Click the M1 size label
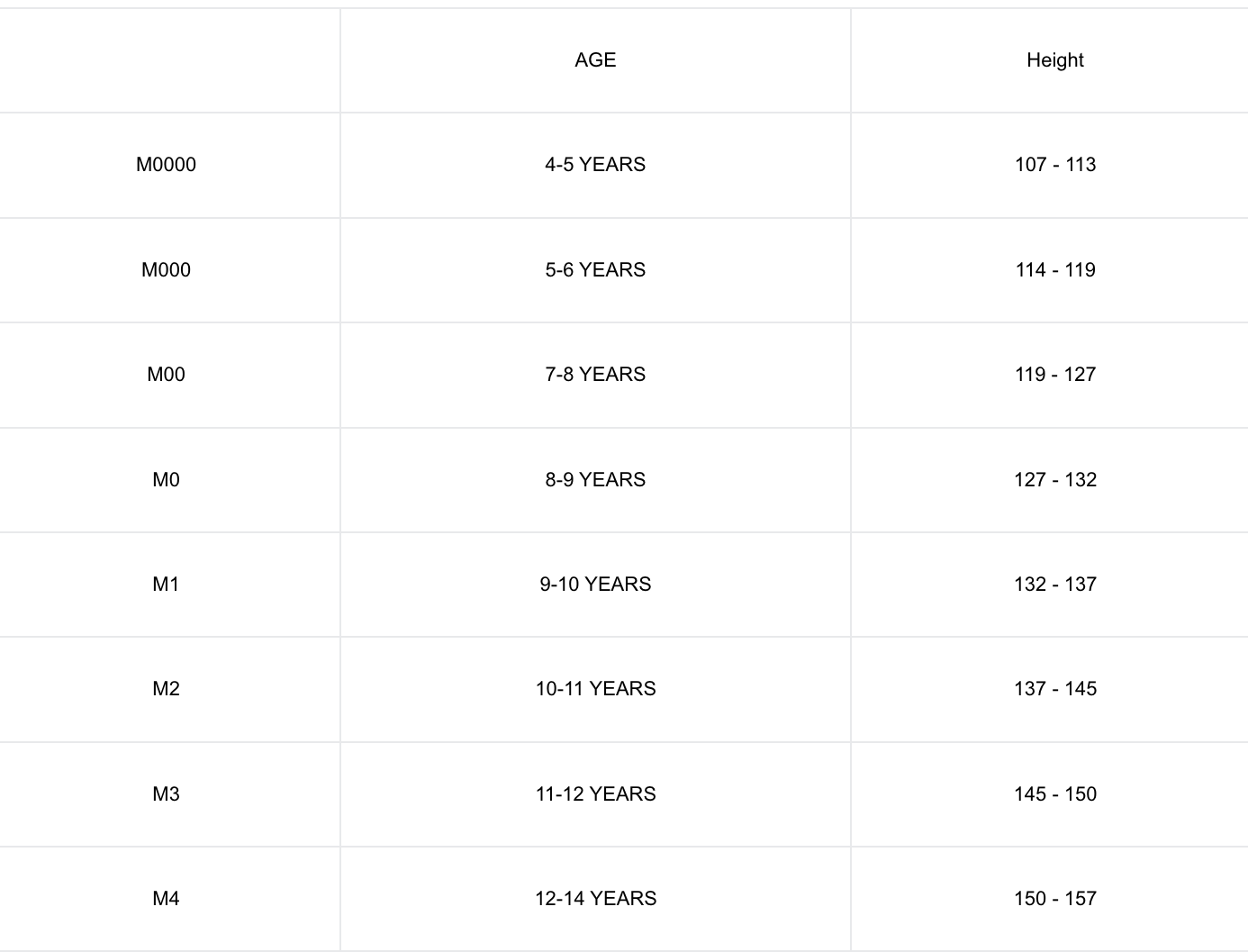 point(166,585)
